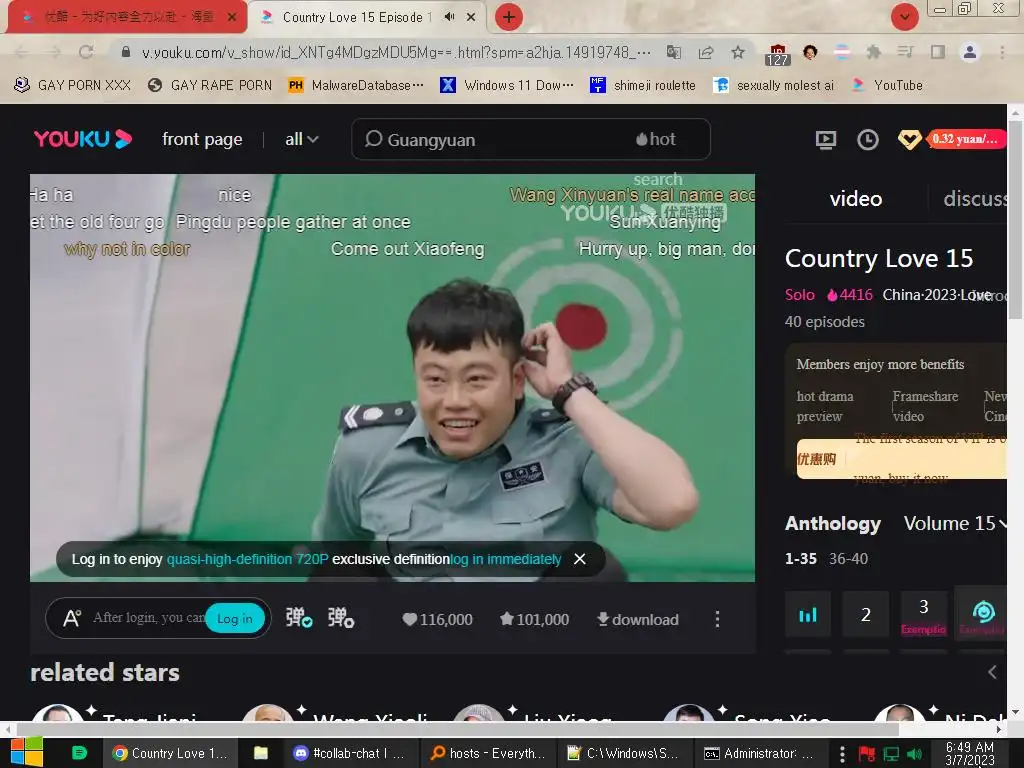
Task: Click the Solo label
Action: (x=799, y=295)
